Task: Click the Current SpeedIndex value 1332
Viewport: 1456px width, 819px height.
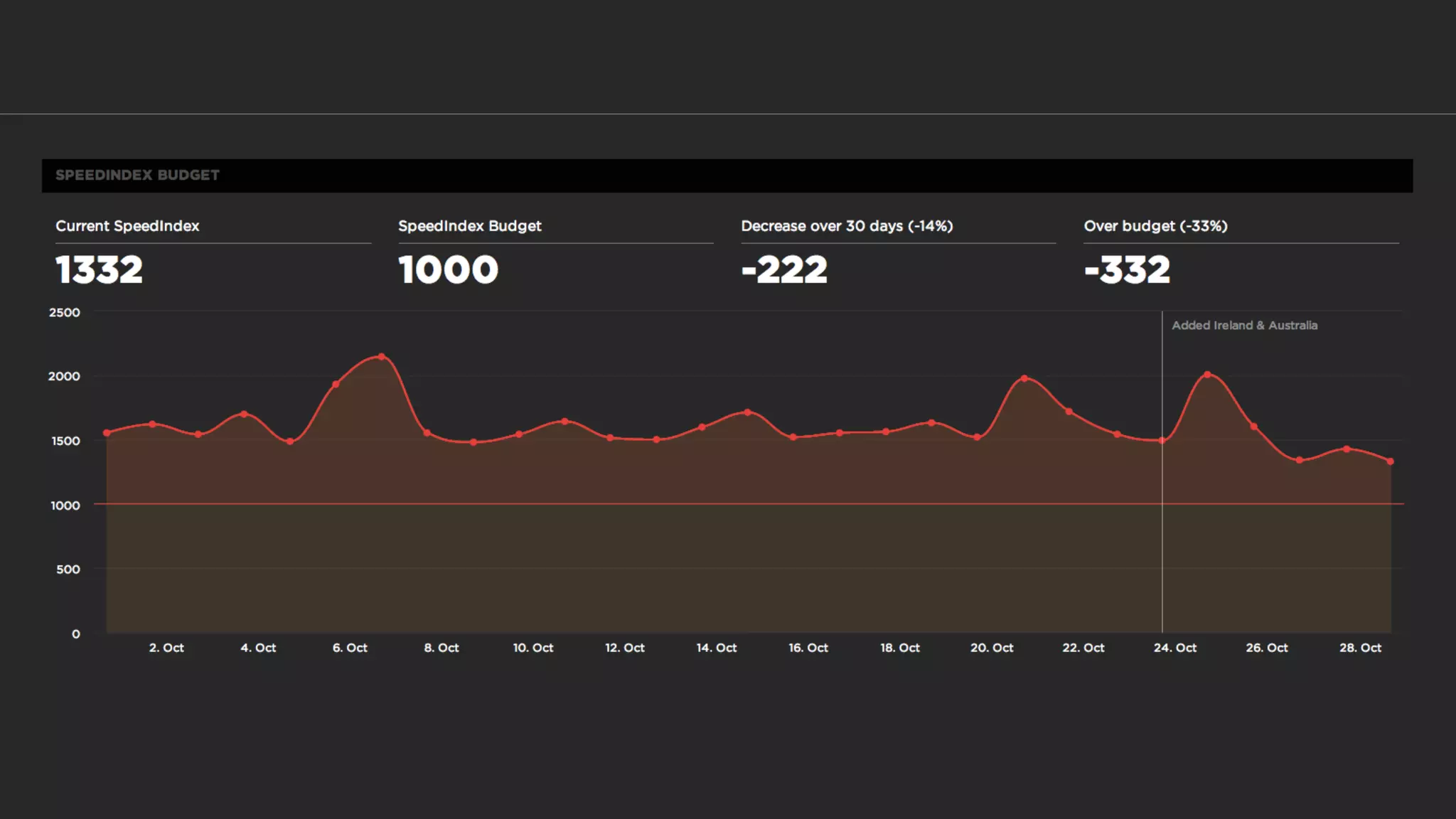Action: point(100,270)
